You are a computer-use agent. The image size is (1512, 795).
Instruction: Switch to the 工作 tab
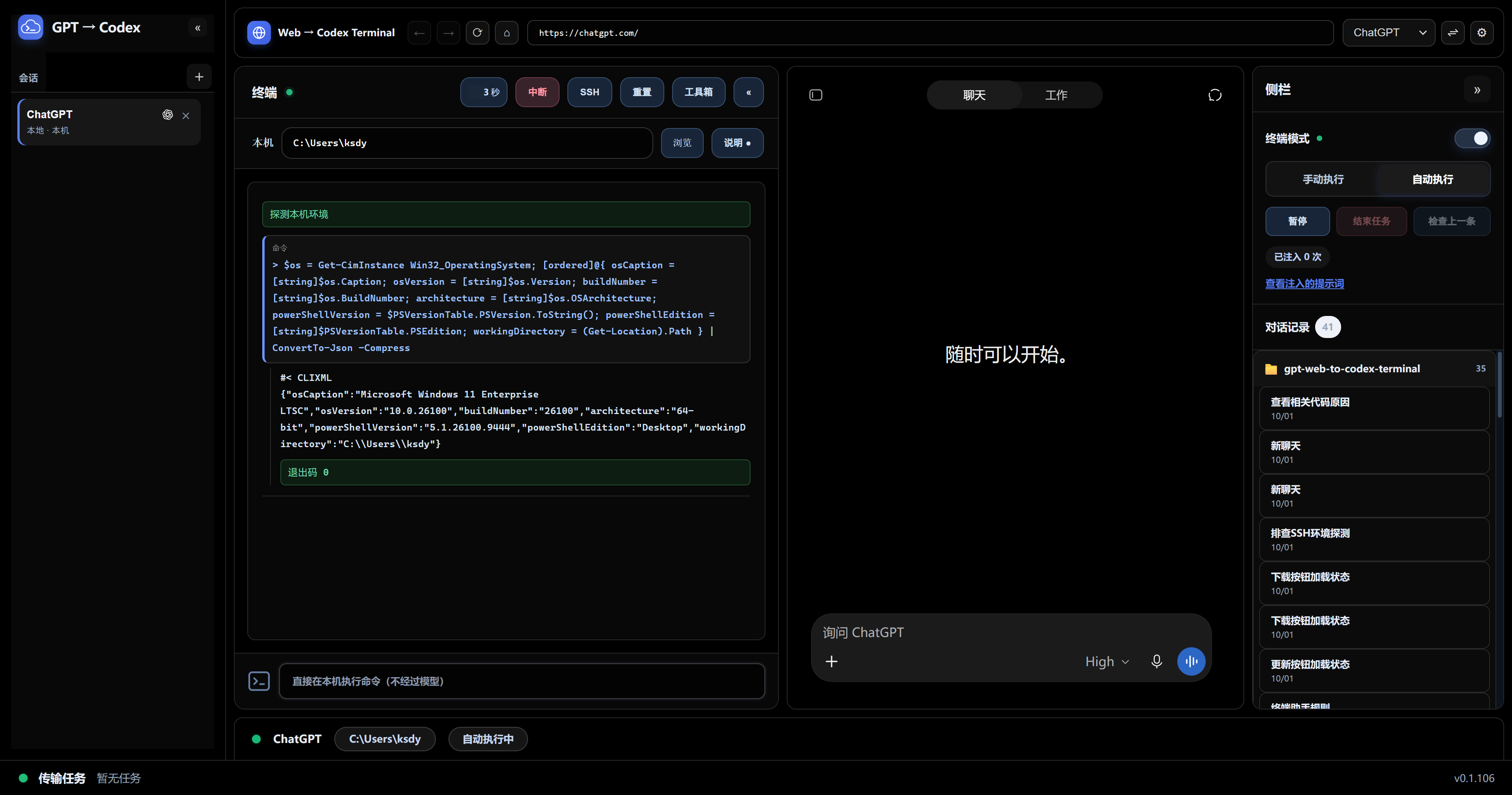coord(1056,95)
